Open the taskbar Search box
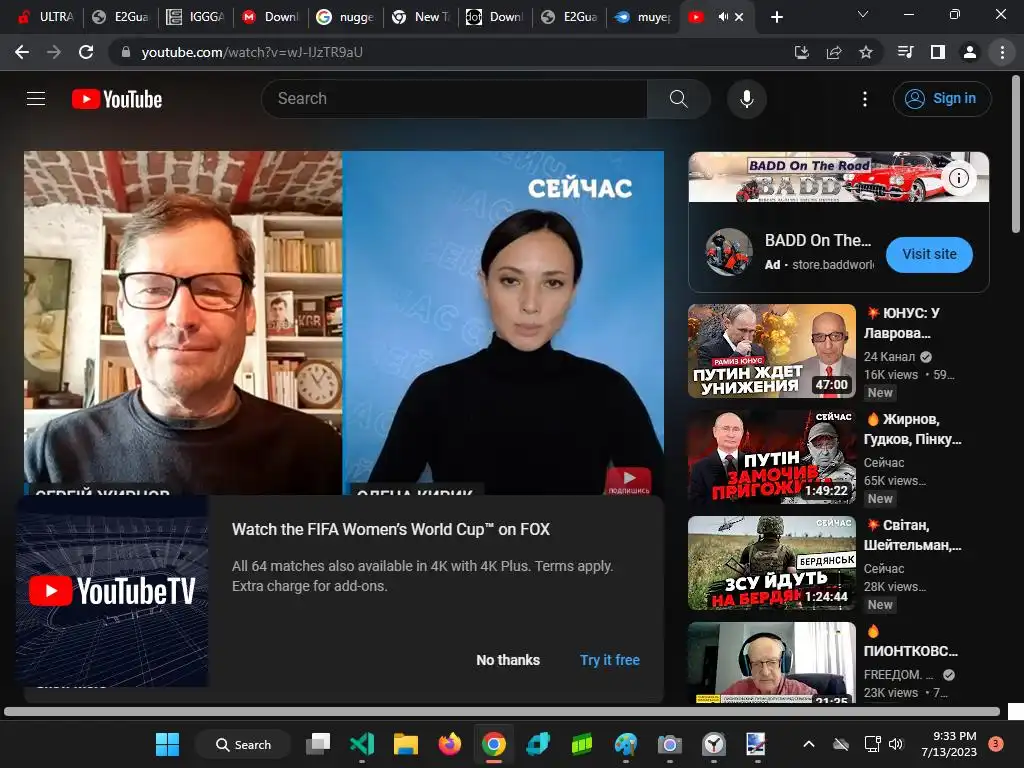1024x768 pixels. click(x=243, y=744)
